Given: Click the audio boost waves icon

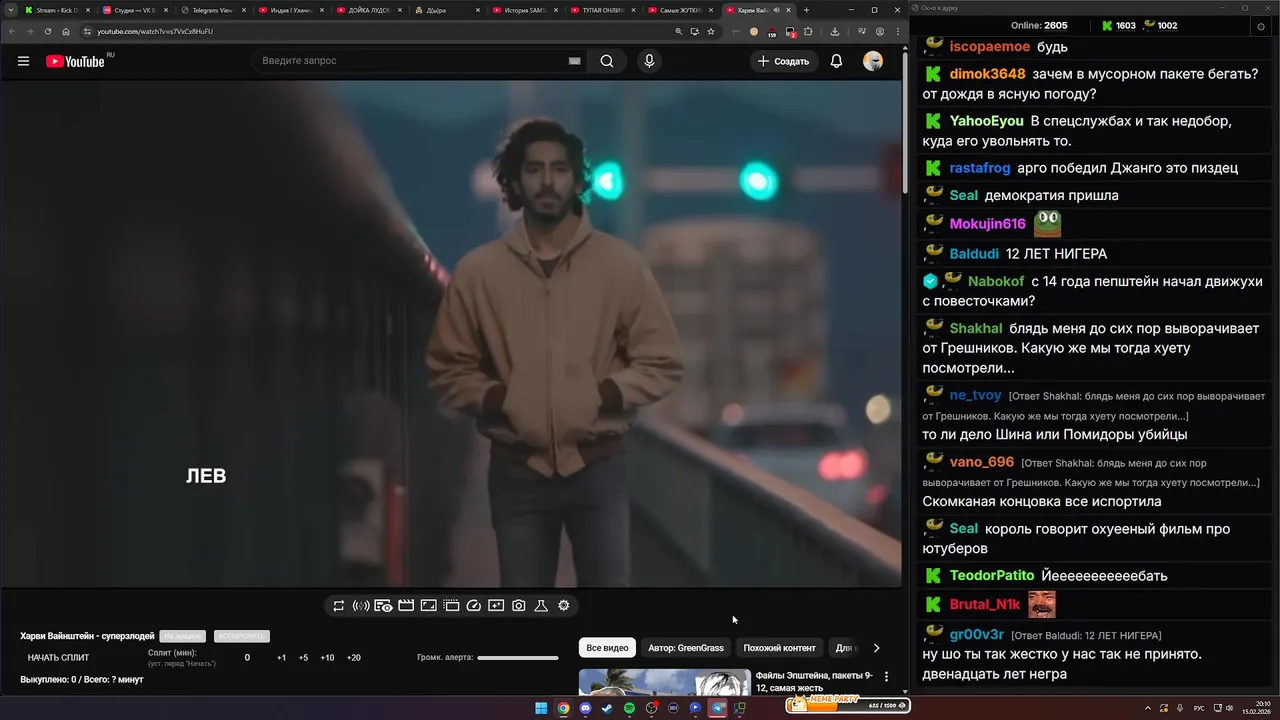Looking at the screenshot, I should coord(361,606).
